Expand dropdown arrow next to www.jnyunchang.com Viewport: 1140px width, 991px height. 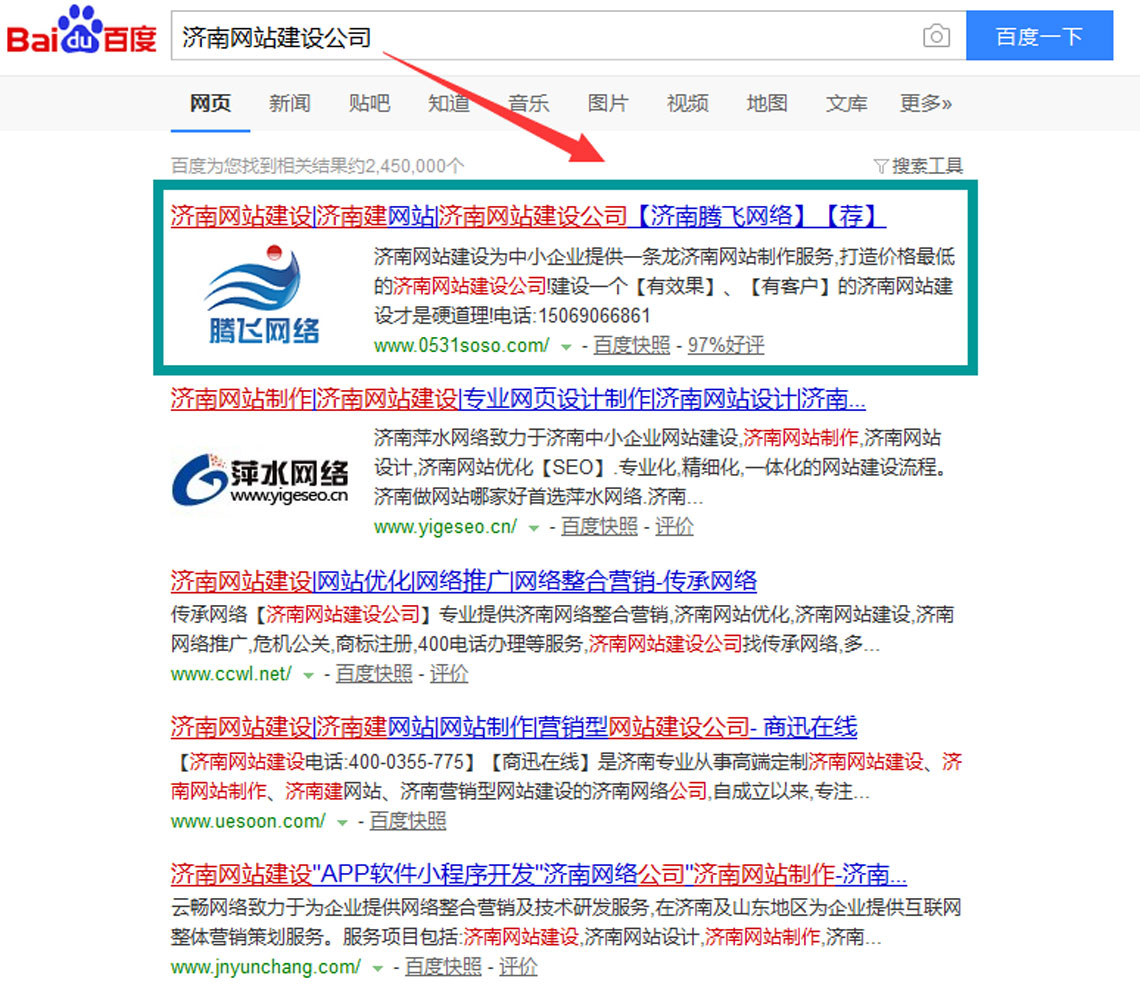pos(377,968)
